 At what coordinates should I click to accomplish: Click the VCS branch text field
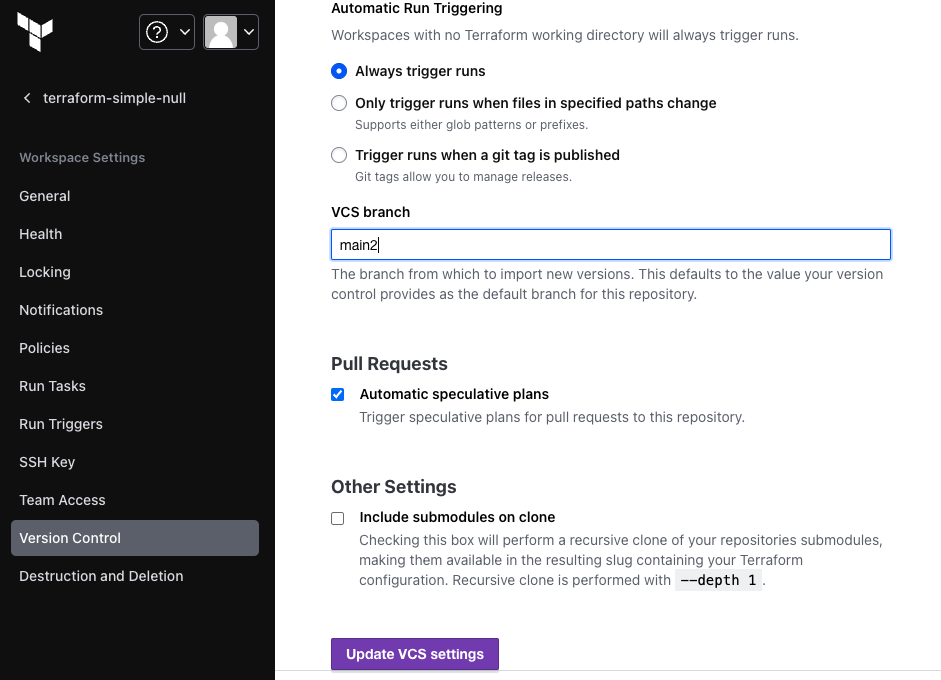coord(610,245)
